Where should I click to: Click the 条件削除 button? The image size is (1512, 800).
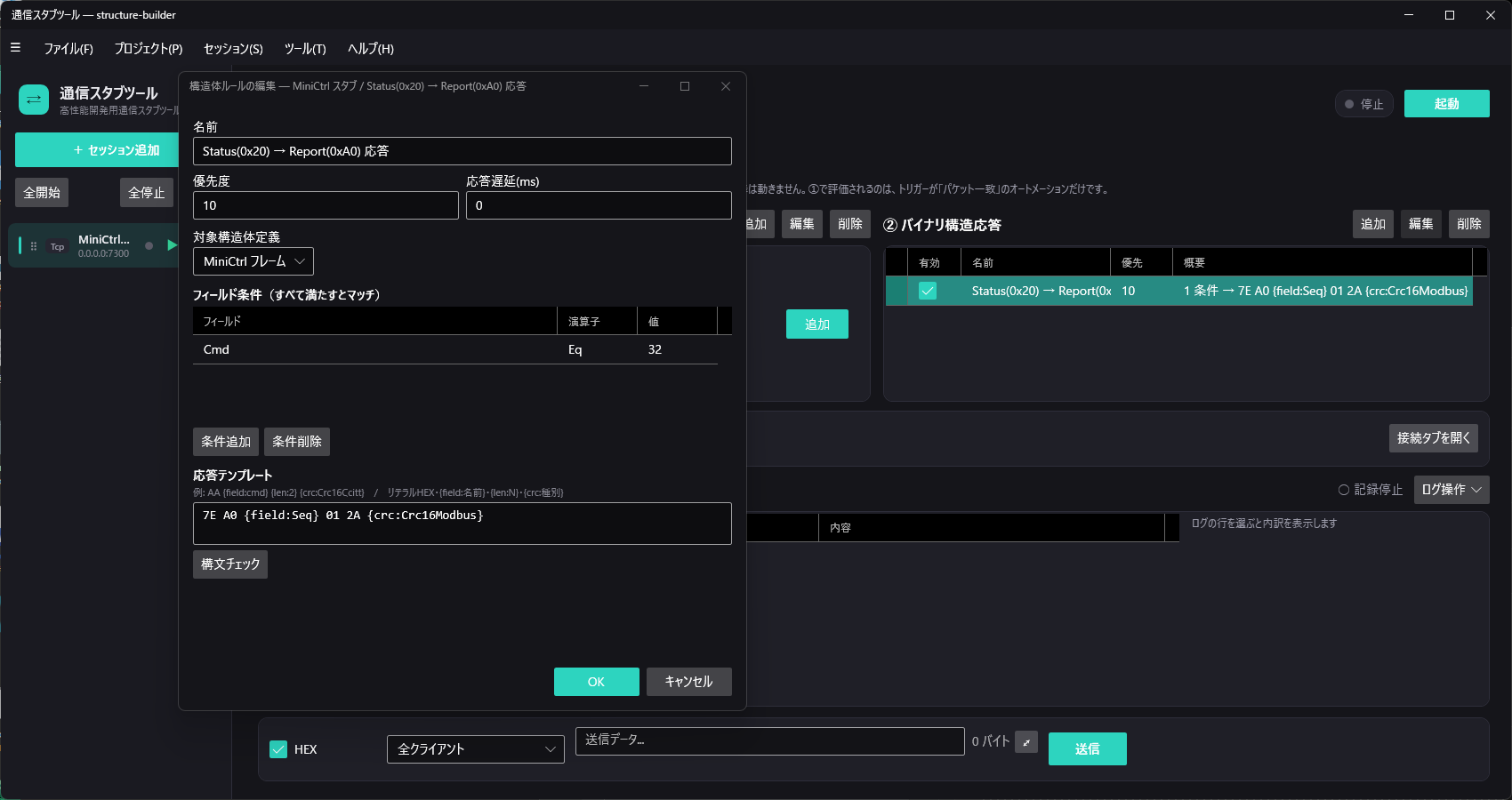297,442
